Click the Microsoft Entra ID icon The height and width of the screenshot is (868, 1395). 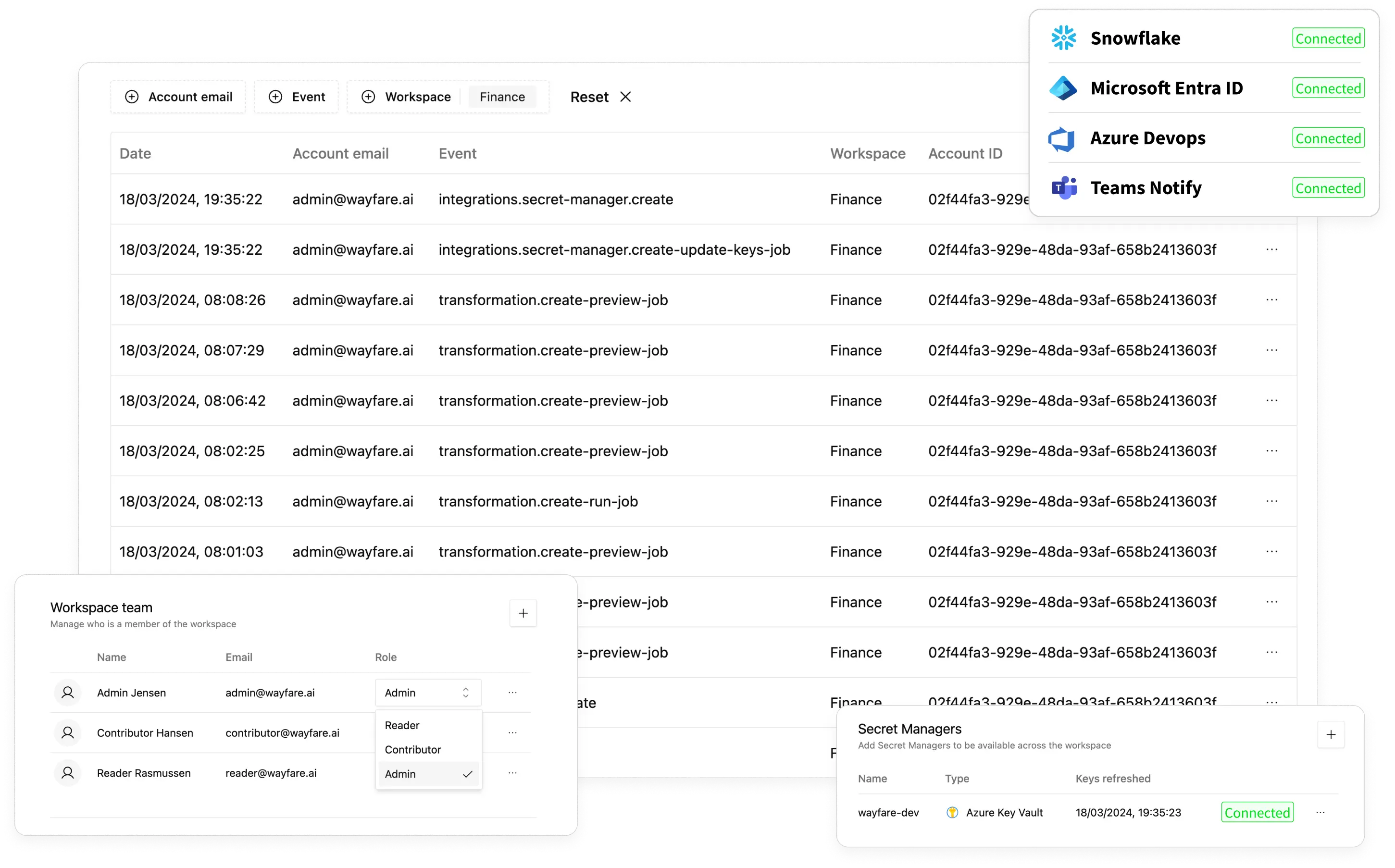[1063, 88]
